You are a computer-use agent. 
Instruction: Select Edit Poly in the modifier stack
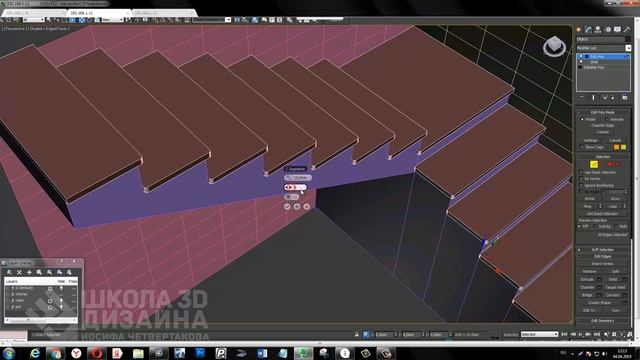pos(603,57)
